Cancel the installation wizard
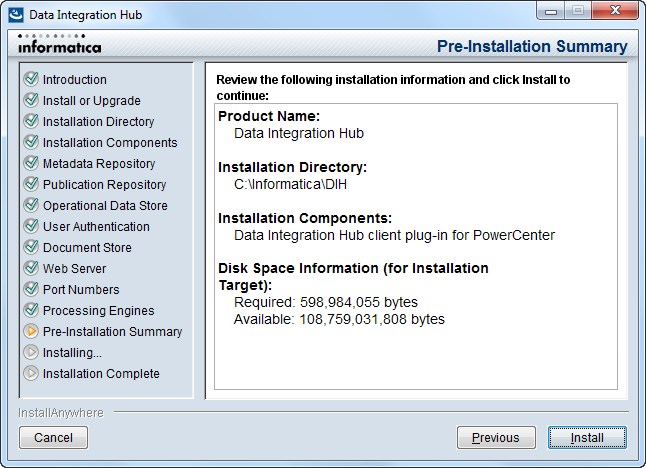 coord(53,438)
